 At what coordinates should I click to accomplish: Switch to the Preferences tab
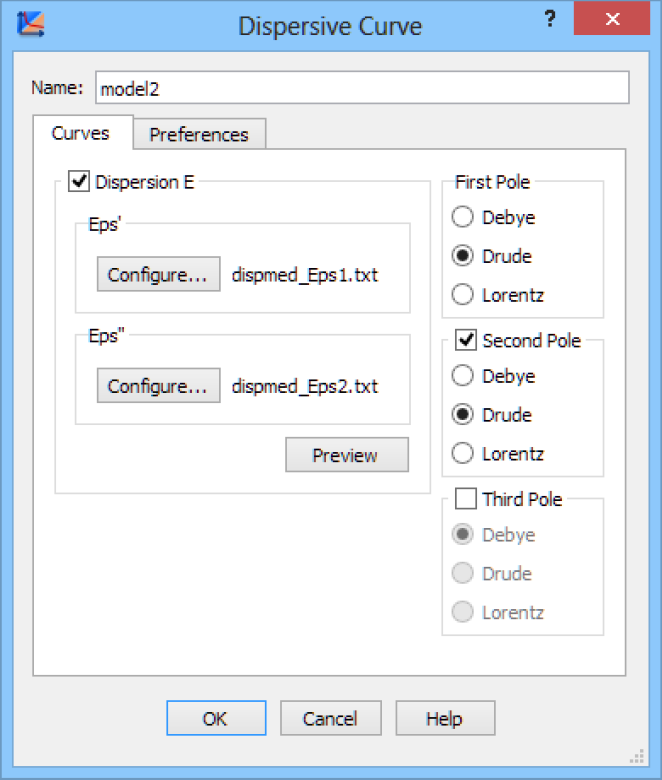pos(198,134)
